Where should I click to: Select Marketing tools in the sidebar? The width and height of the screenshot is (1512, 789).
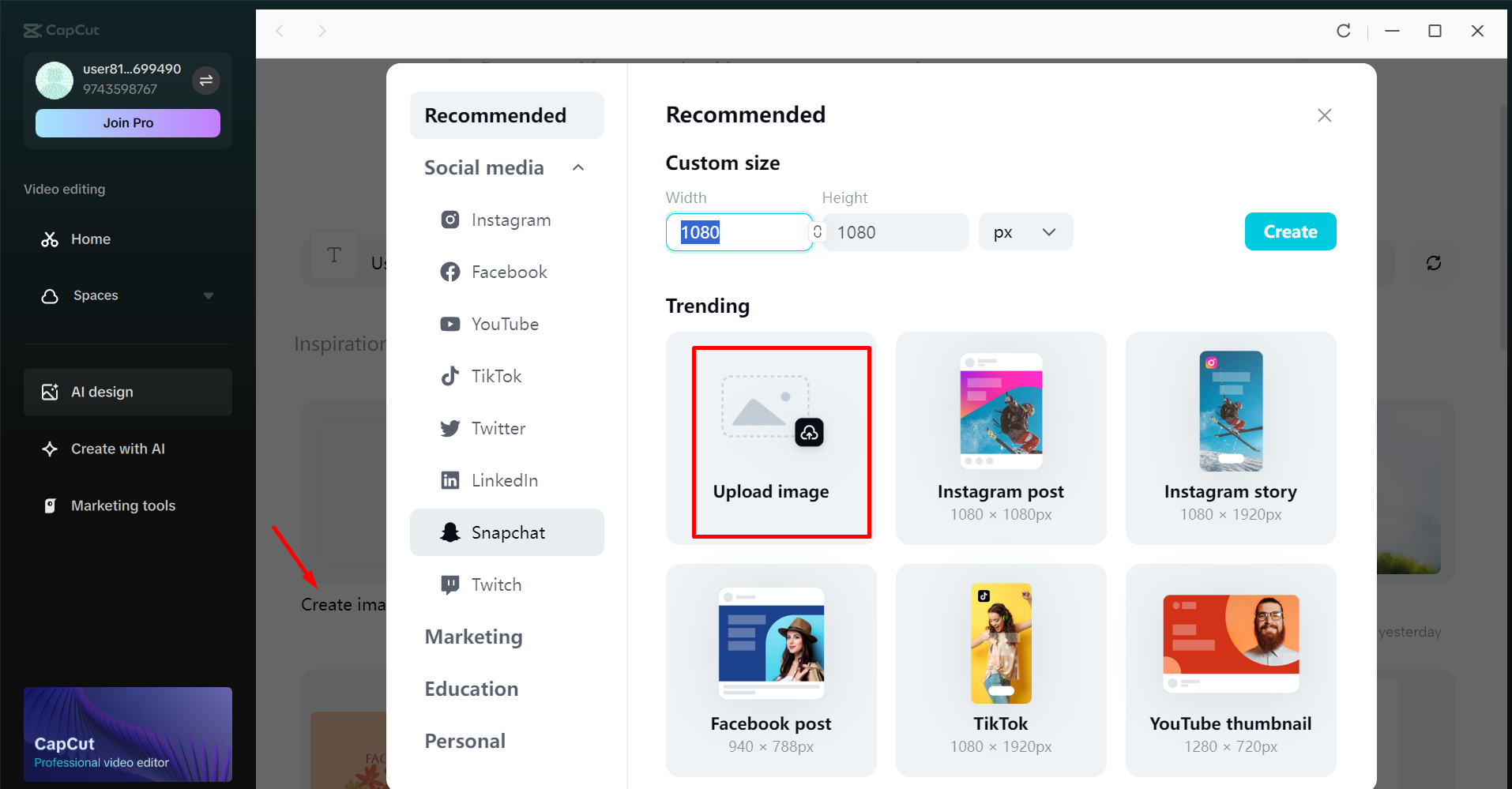click(x=122, y=505)
